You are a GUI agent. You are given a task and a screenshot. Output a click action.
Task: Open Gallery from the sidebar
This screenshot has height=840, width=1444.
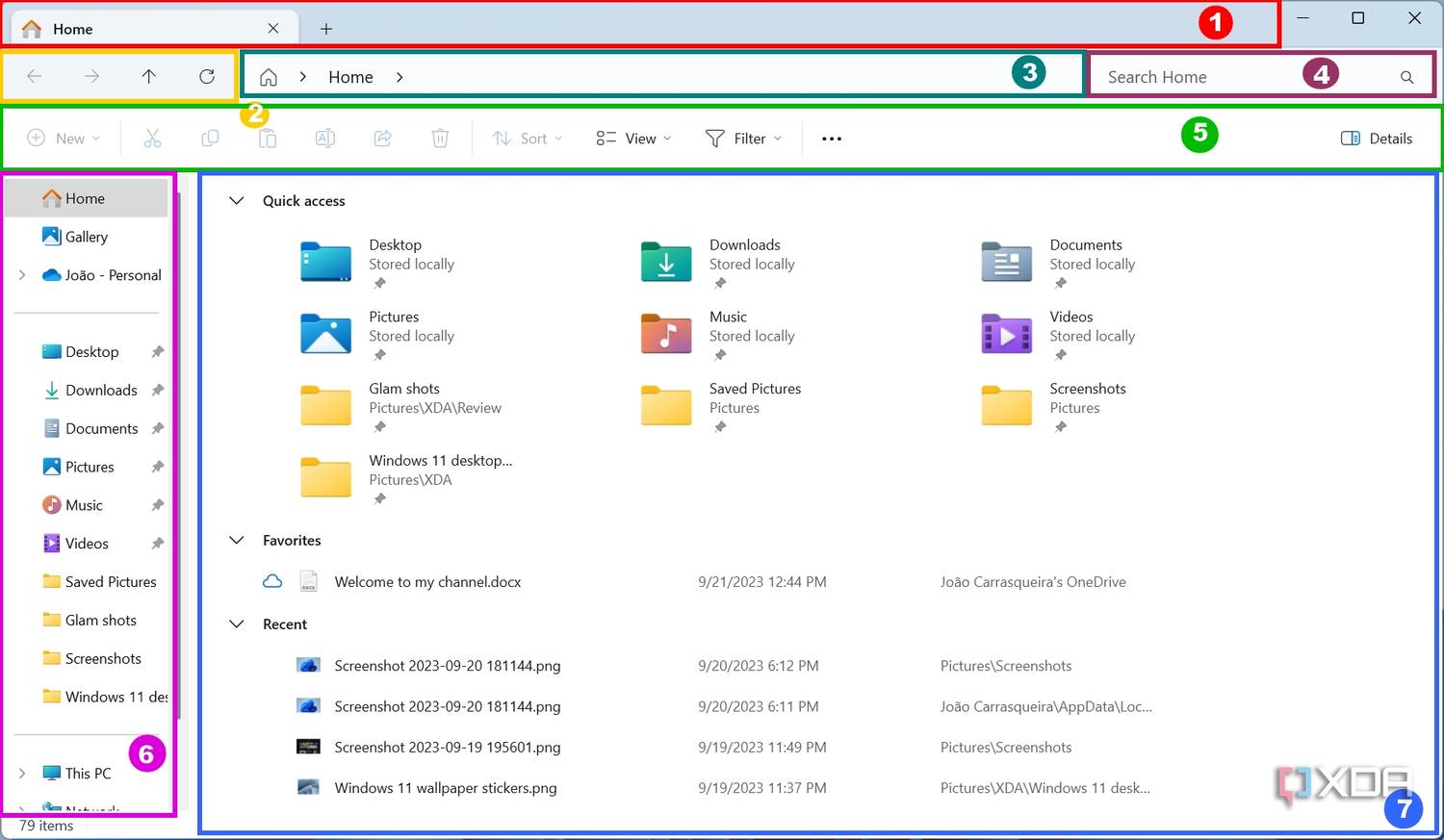click(x=87, y=236)
